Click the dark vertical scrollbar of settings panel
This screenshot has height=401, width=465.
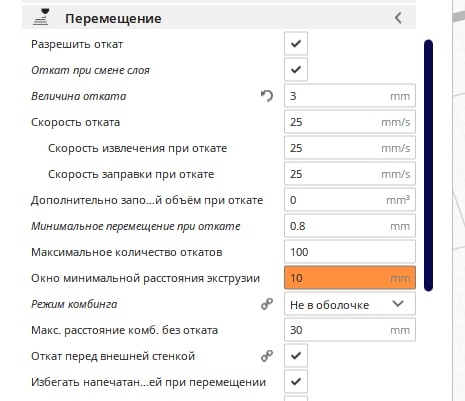pos(429,165)
